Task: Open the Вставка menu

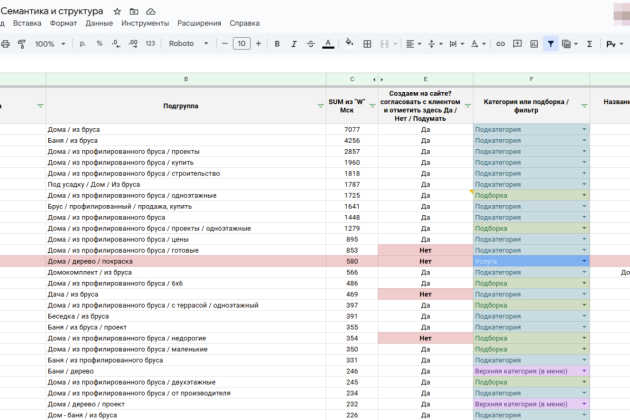Action: click(x=27, y=22)
